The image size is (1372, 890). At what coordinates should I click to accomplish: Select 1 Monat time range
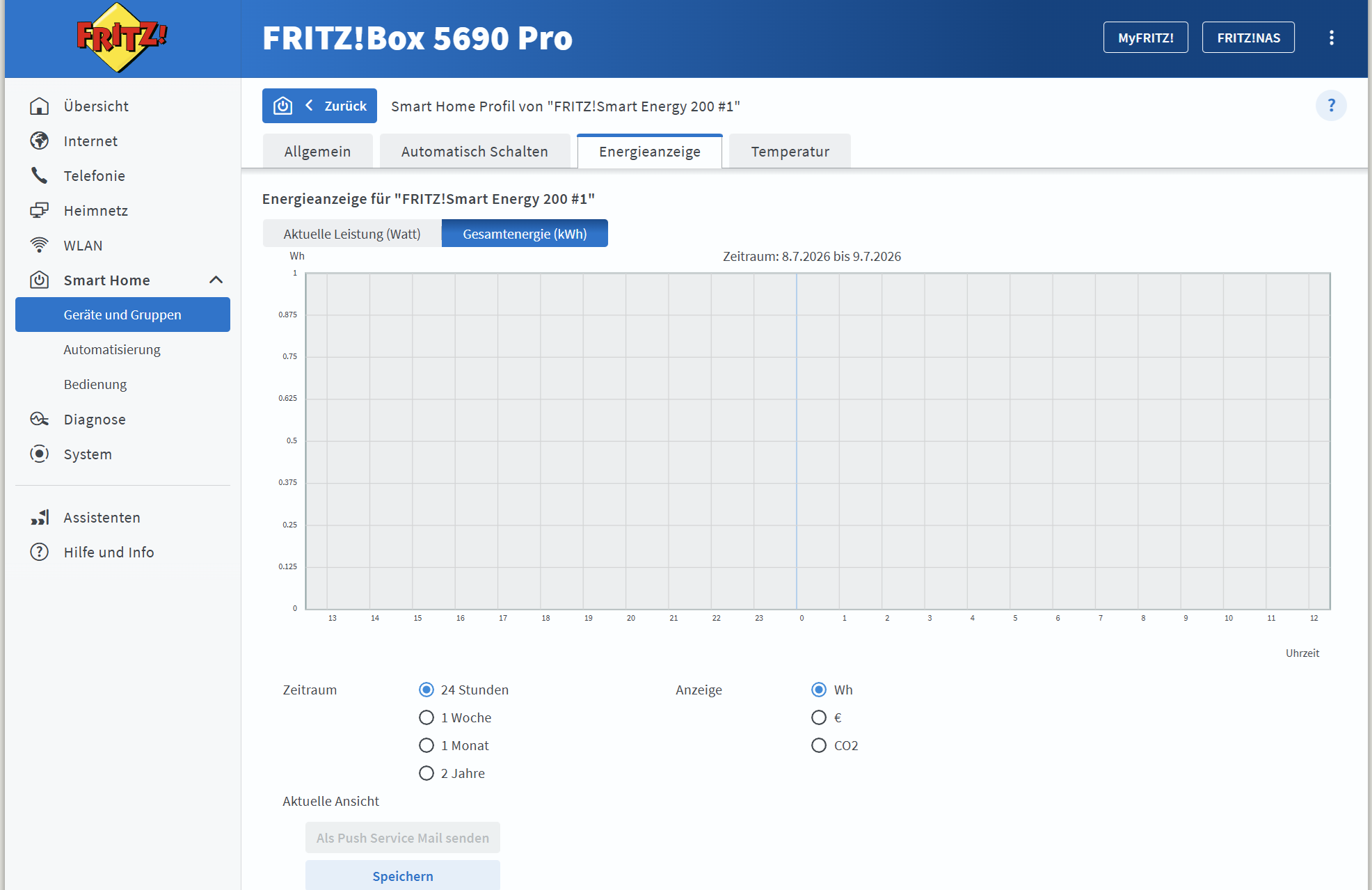coord(426,745)
